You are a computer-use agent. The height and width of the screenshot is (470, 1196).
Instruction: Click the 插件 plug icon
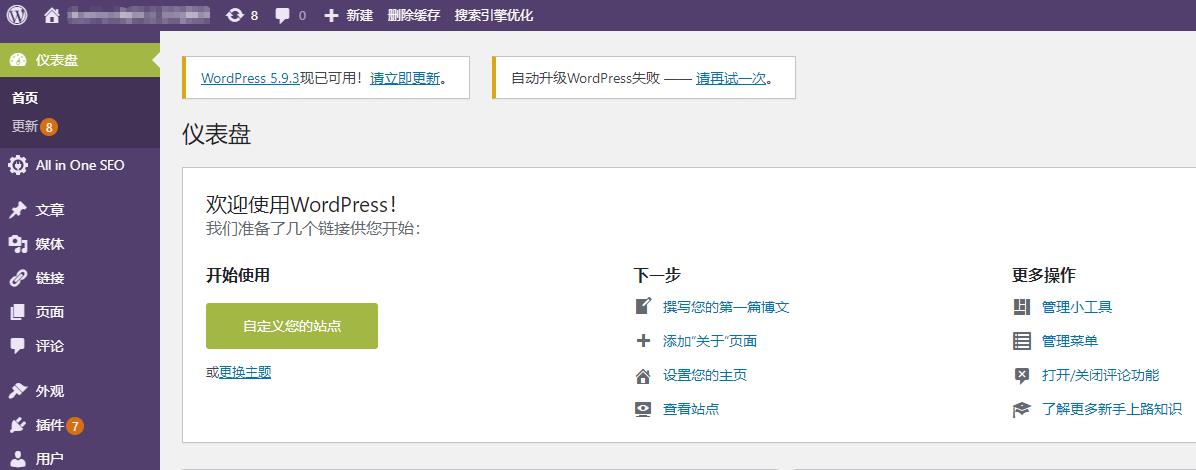click(18, 425)
